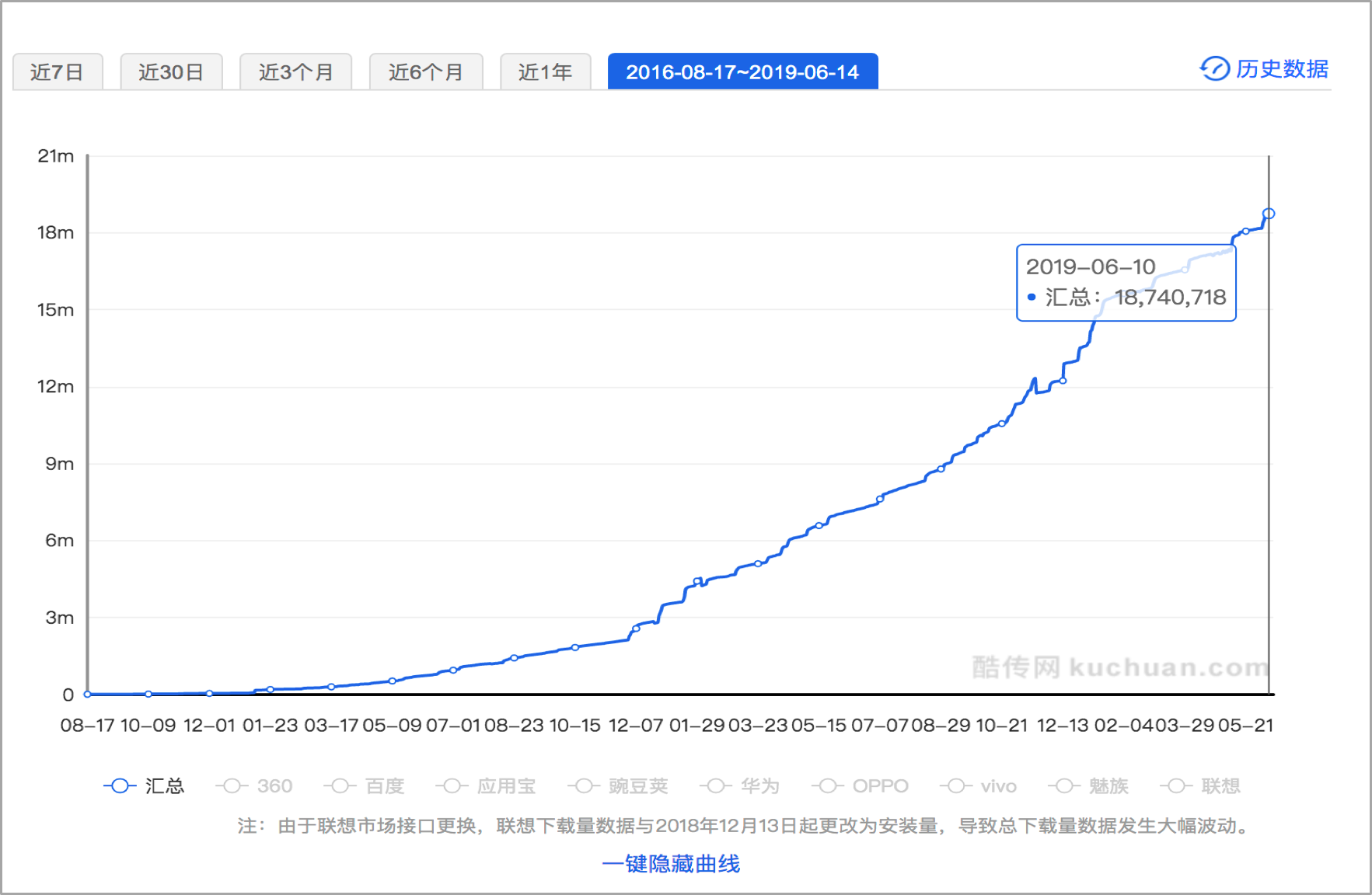Toggle the 应用宝 legend marker
1372x895 pixels.
pos(452,786)
